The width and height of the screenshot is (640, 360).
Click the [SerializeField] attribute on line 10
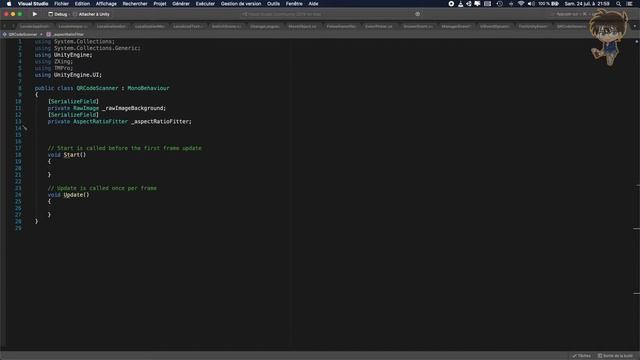click(73, 102)
